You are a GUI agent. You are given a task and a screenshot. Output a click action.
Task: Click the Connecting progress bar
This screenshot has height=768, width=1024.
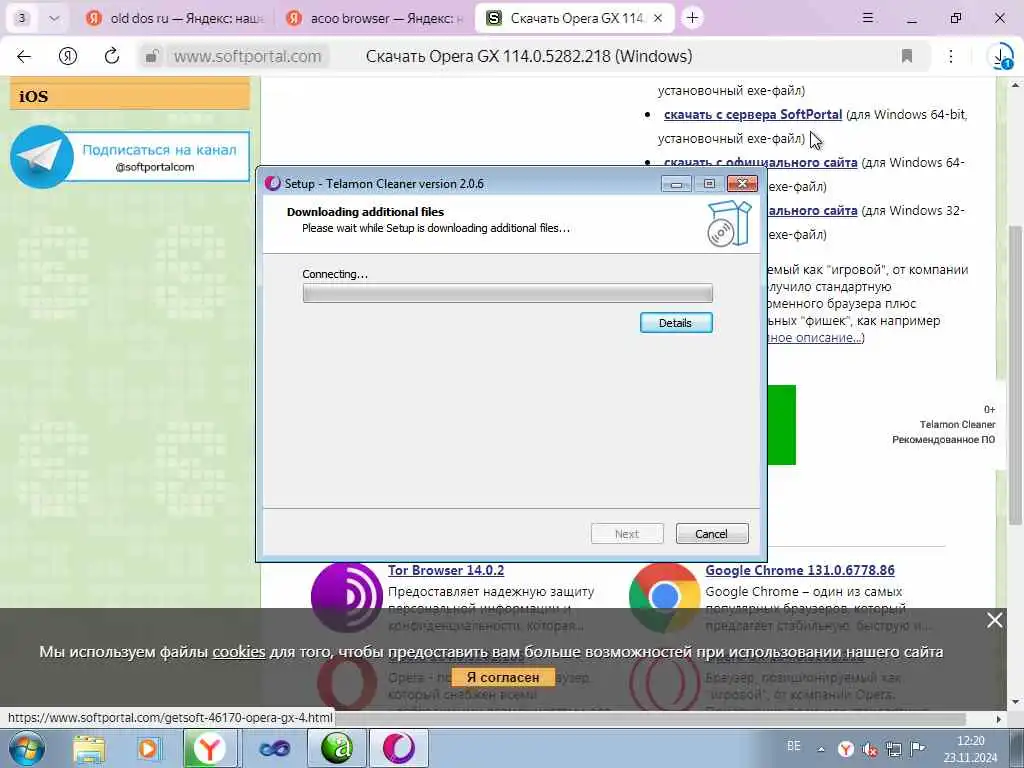[x=507, y=293]
